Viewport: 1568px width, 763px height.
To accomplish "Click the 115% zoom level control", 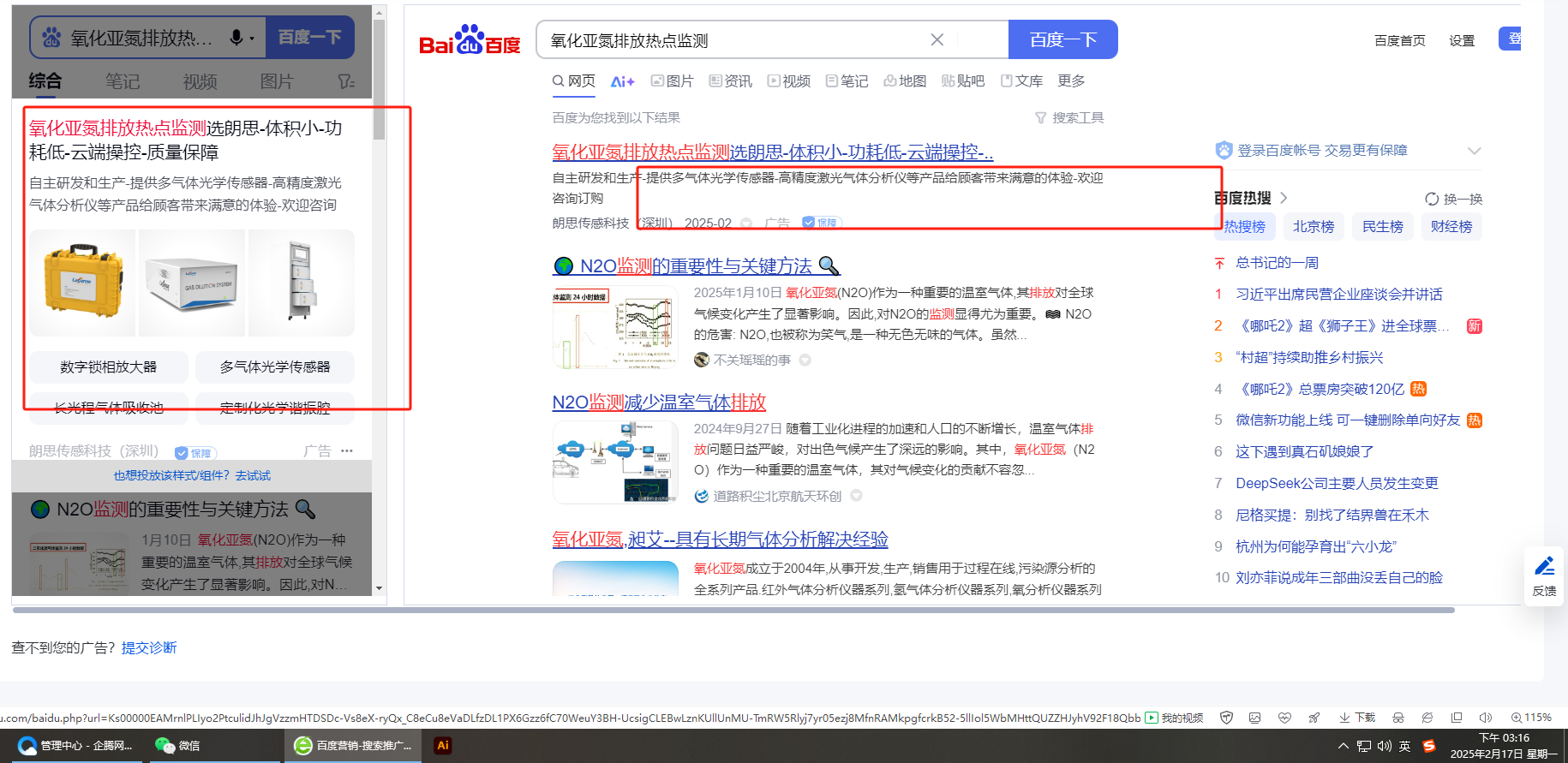I will 1531,718.
